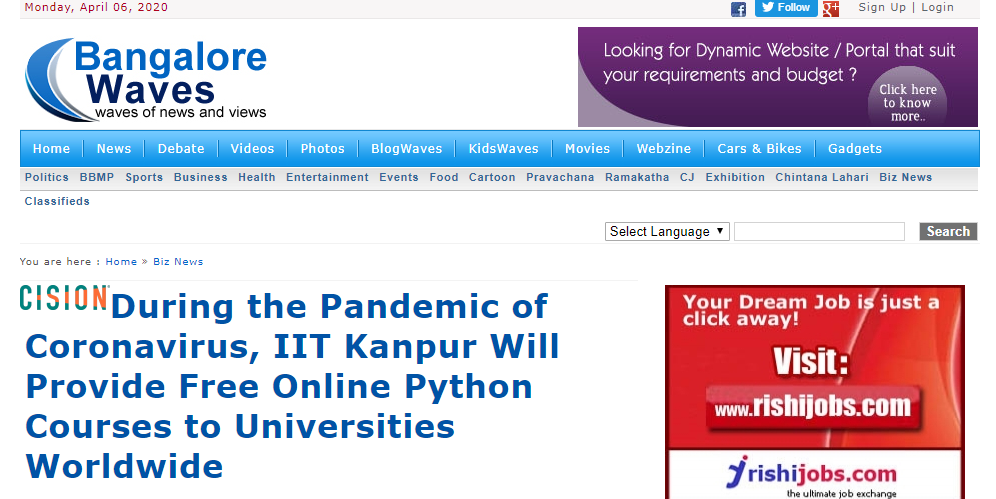Go to the Exhibition section
Viewport: 996px width, 499px height.
pos(735,177)
